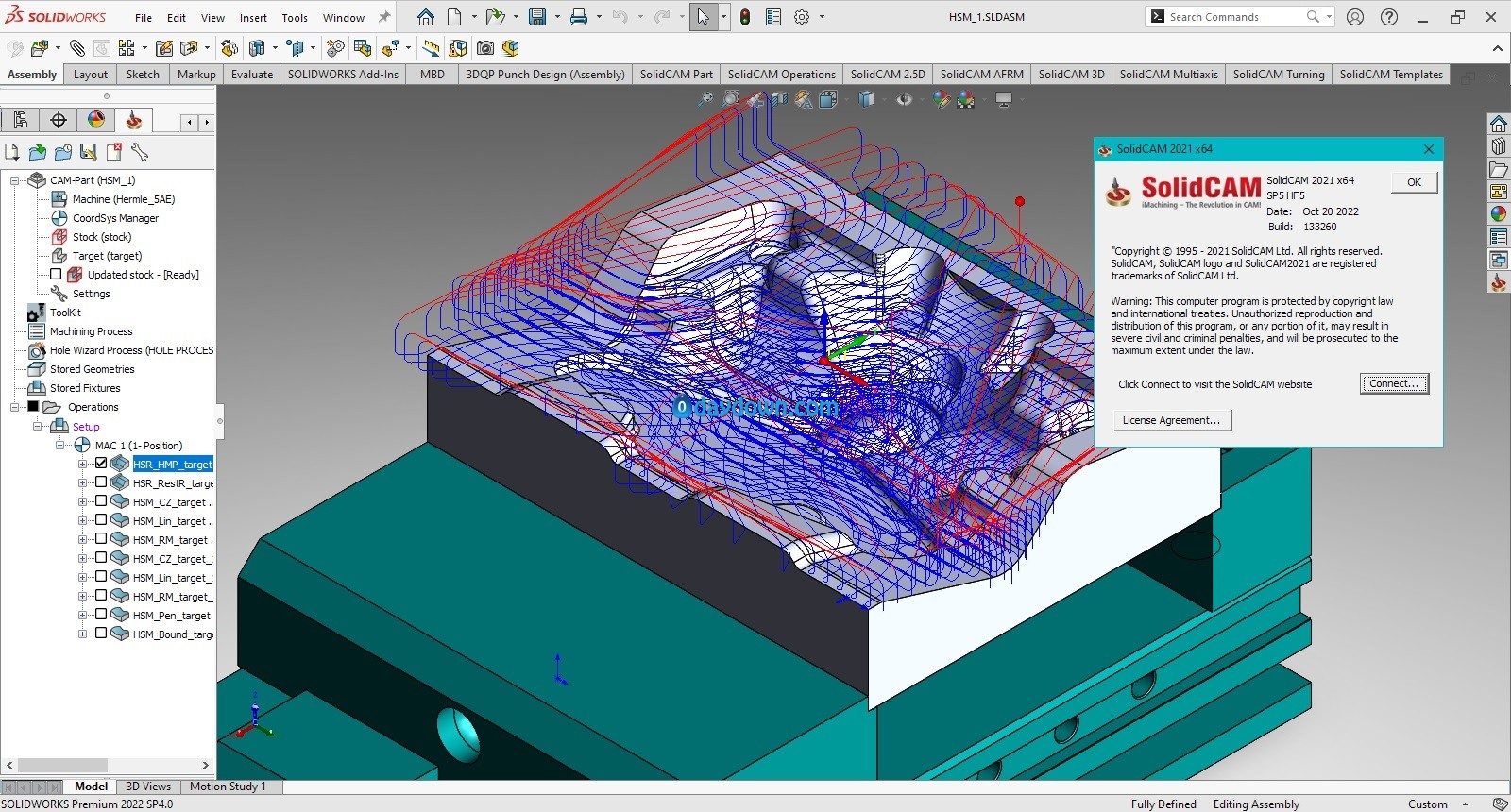Open the Search Commands dropdown arrow
1511x812 pixels.
point(1329,17)
